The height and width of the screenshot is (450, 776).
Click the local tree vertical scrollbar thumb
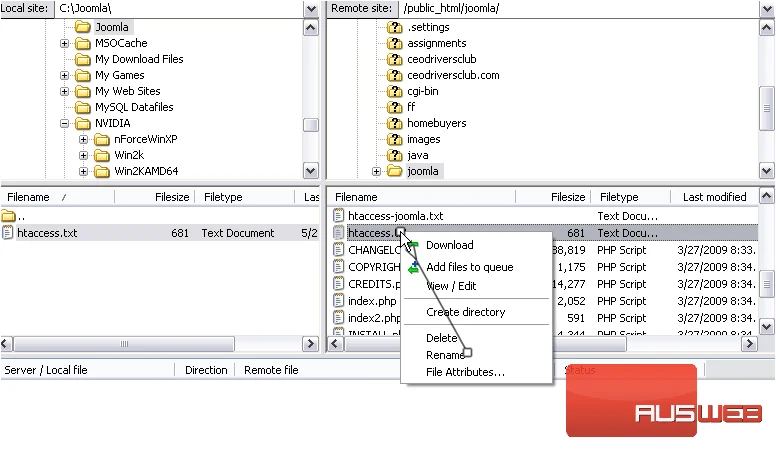click(x=311, y=125)
